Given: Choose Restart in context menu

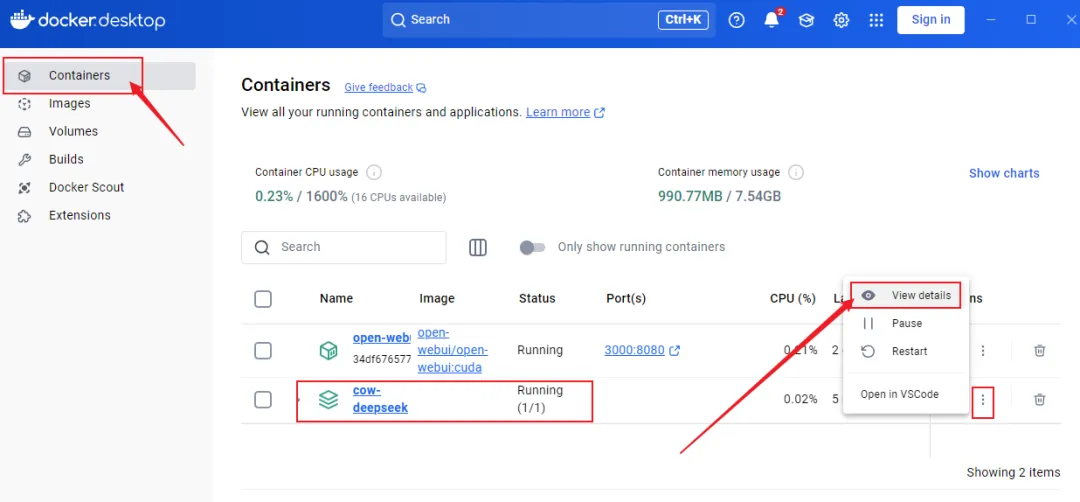Looking at the screenshot, I should pos(906,351).
